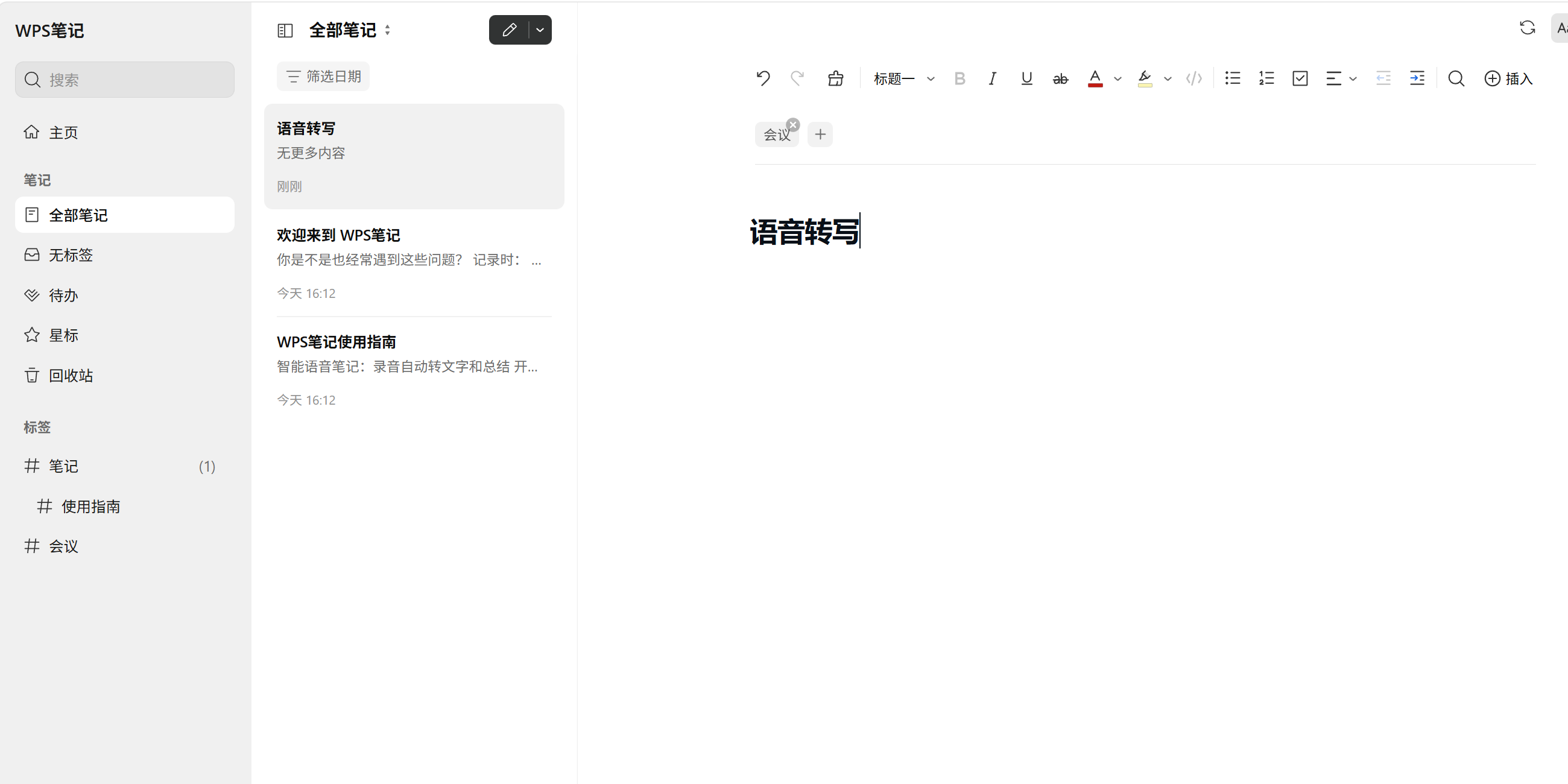Click the WPS笔记 app title

pos(49,30)
